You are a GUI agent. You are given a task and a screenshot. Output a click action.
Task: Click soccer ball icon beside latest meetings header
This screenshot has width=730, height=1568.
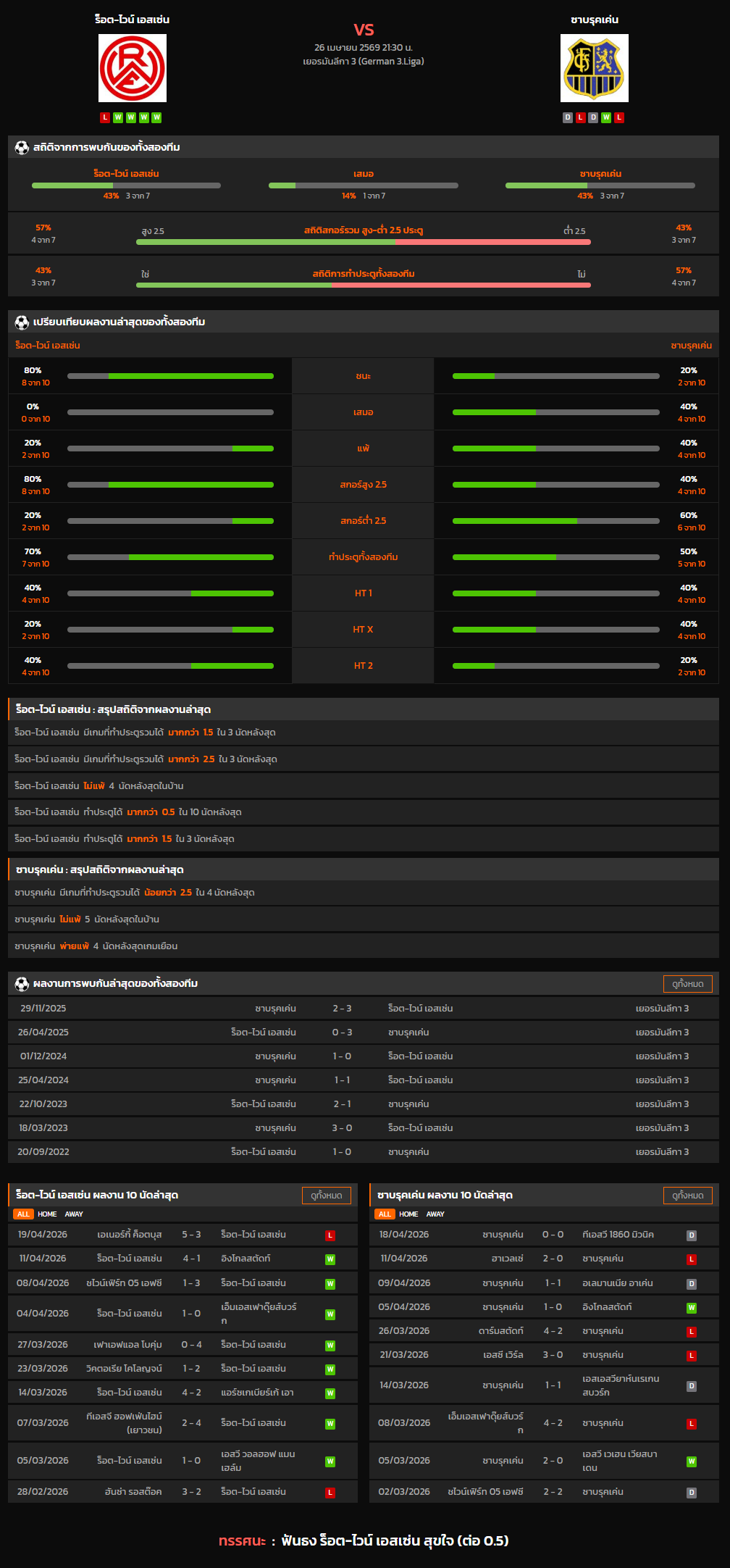22,984
